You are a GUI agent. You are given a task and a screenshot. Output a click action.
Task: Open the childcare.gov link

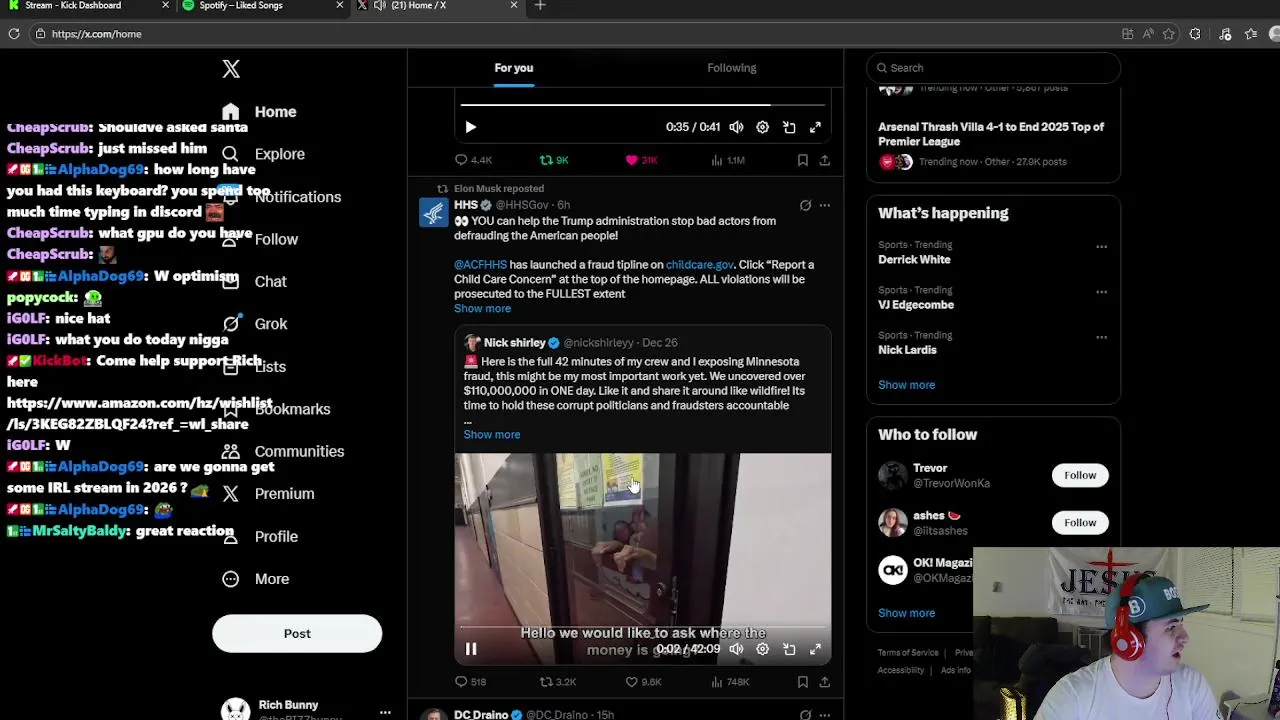tap(699, 265)
